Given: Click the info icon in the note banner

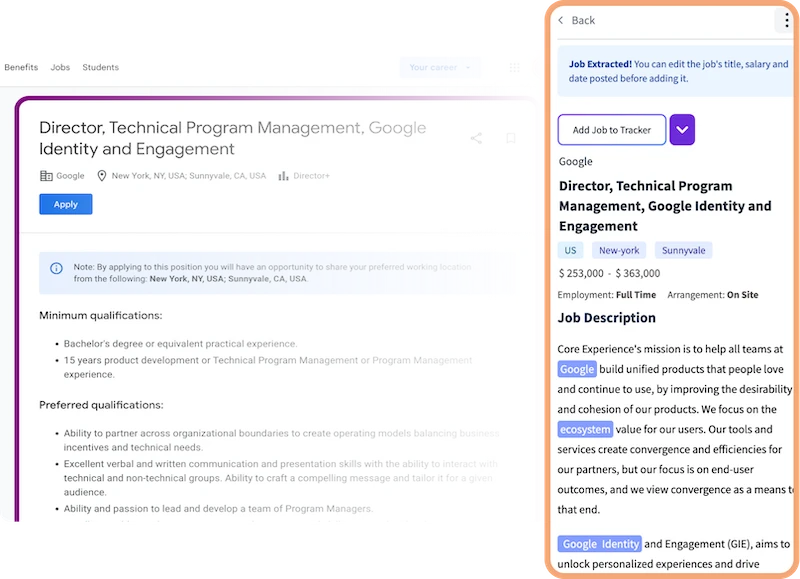Looking at the screenshot, I should [x=56, y=268].
